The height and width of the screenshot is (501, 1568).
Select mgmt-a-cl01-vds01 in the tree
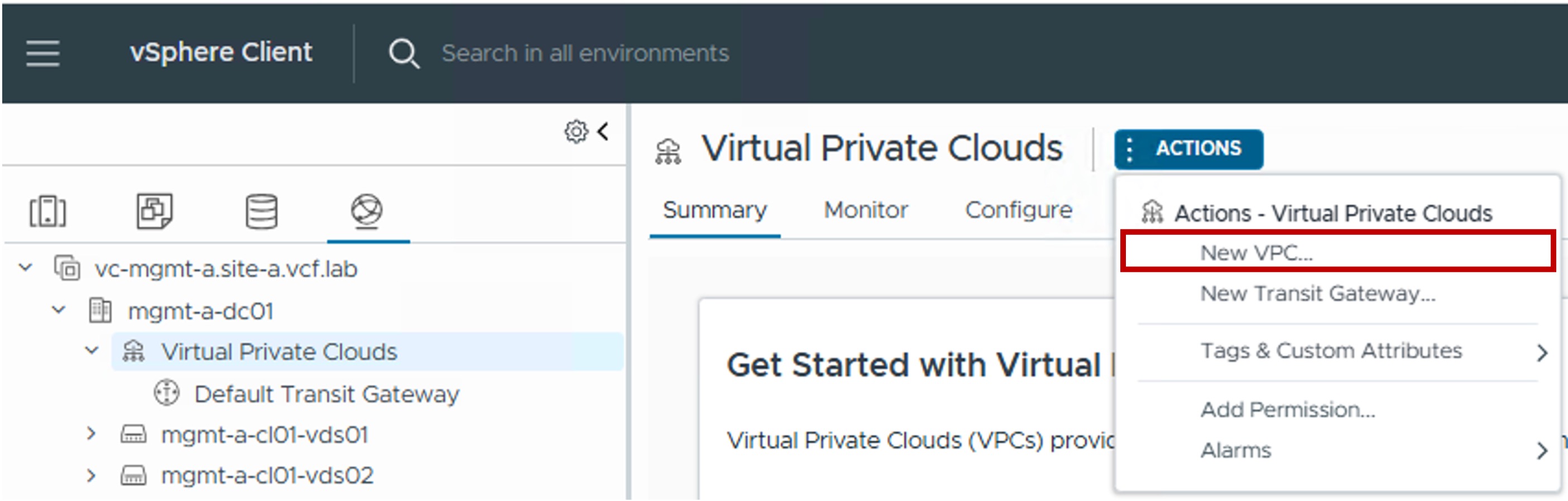(x=264, y=435)
